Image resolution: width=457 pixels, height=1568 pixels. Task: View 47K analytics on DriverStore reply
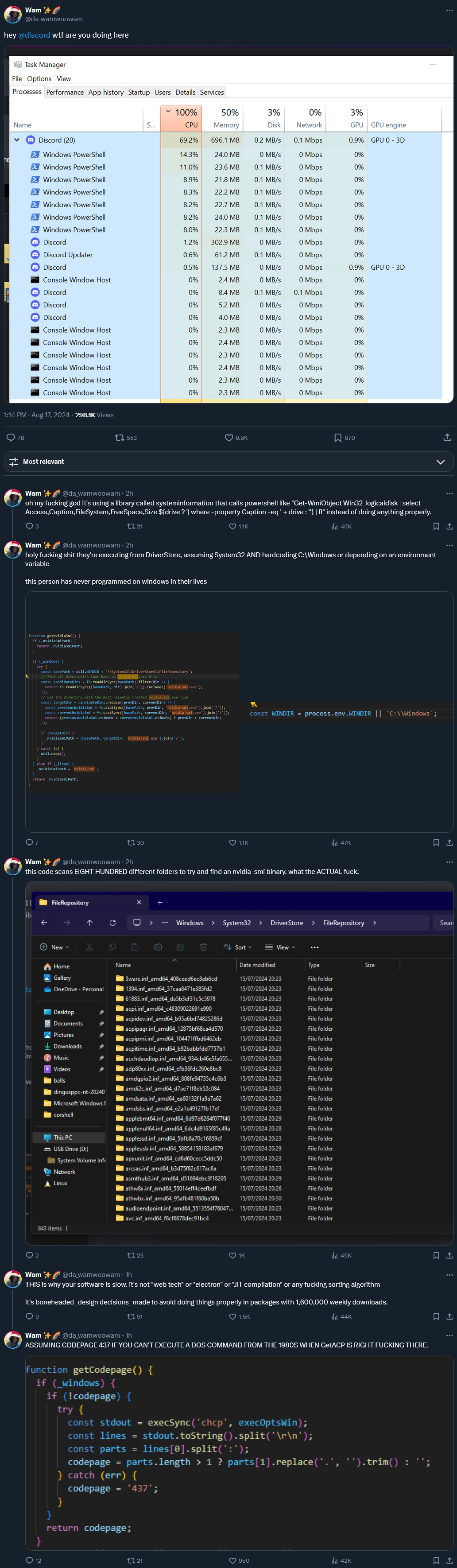pos(341,843)
